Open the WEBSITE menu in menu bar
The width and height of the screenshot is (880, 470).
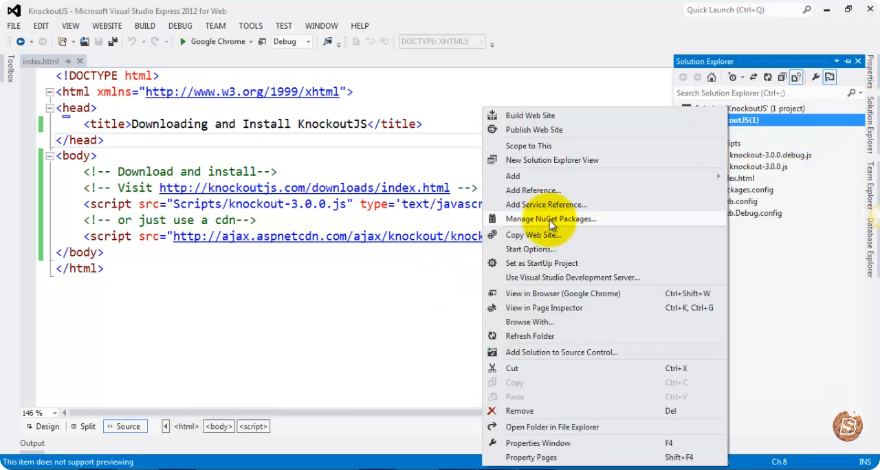(107, 26)
